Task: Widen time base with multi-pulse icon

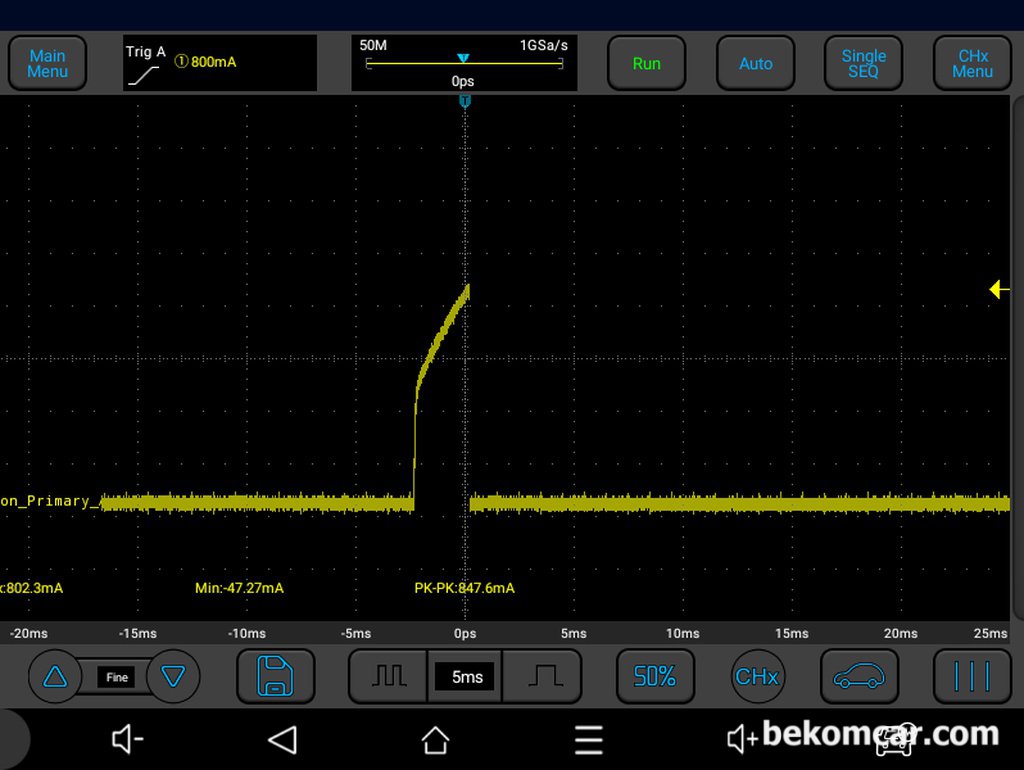Action: (388, 676)
